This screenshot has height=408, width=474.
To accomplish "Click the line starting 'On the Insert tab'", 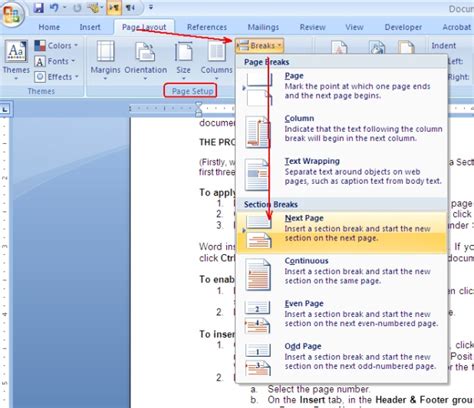I will [370, 400].
